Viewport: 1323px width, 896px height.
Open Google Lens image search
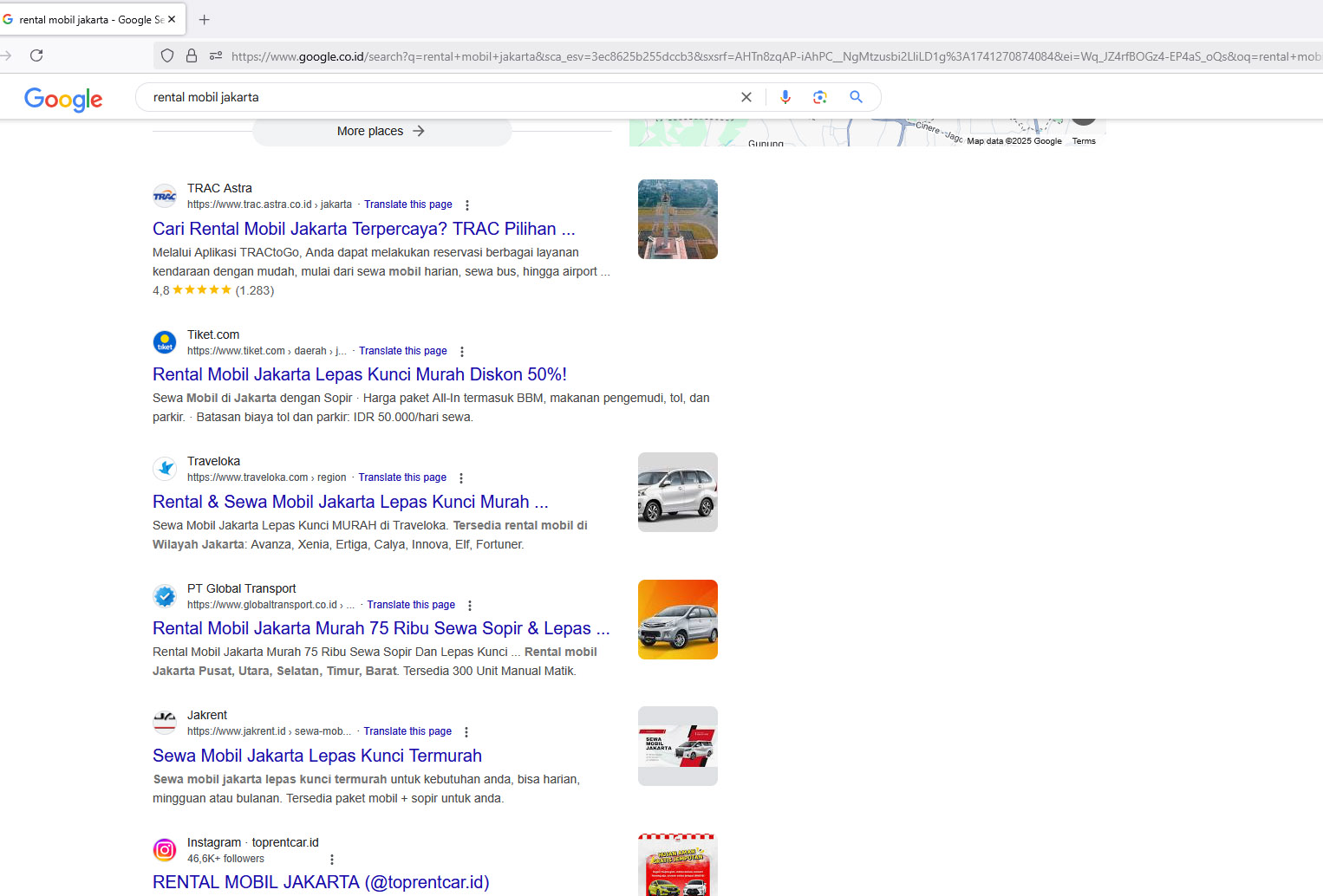(820, 97)
